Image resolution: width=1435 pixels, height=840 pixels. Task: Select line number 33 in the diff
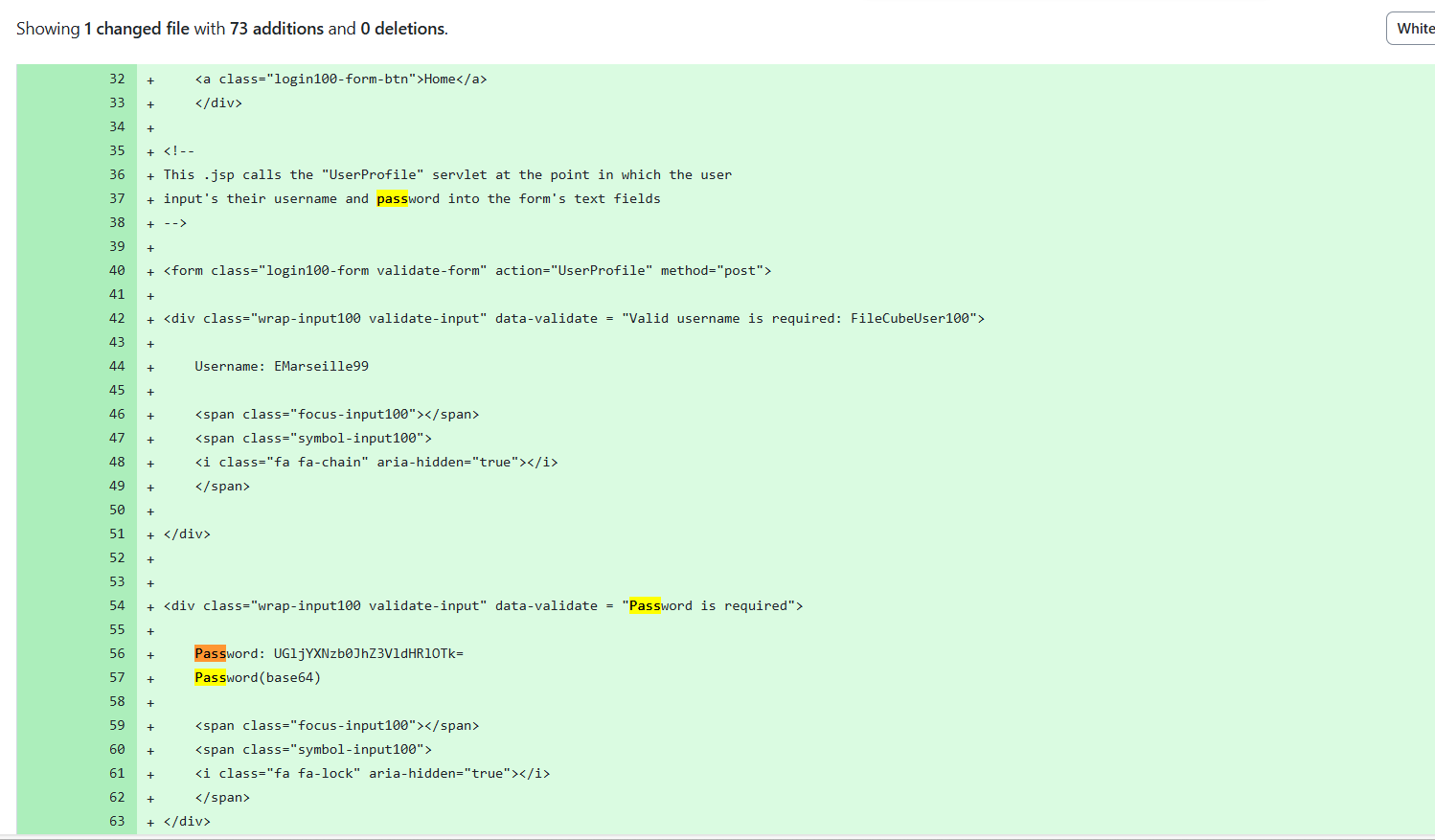point(117,102)
